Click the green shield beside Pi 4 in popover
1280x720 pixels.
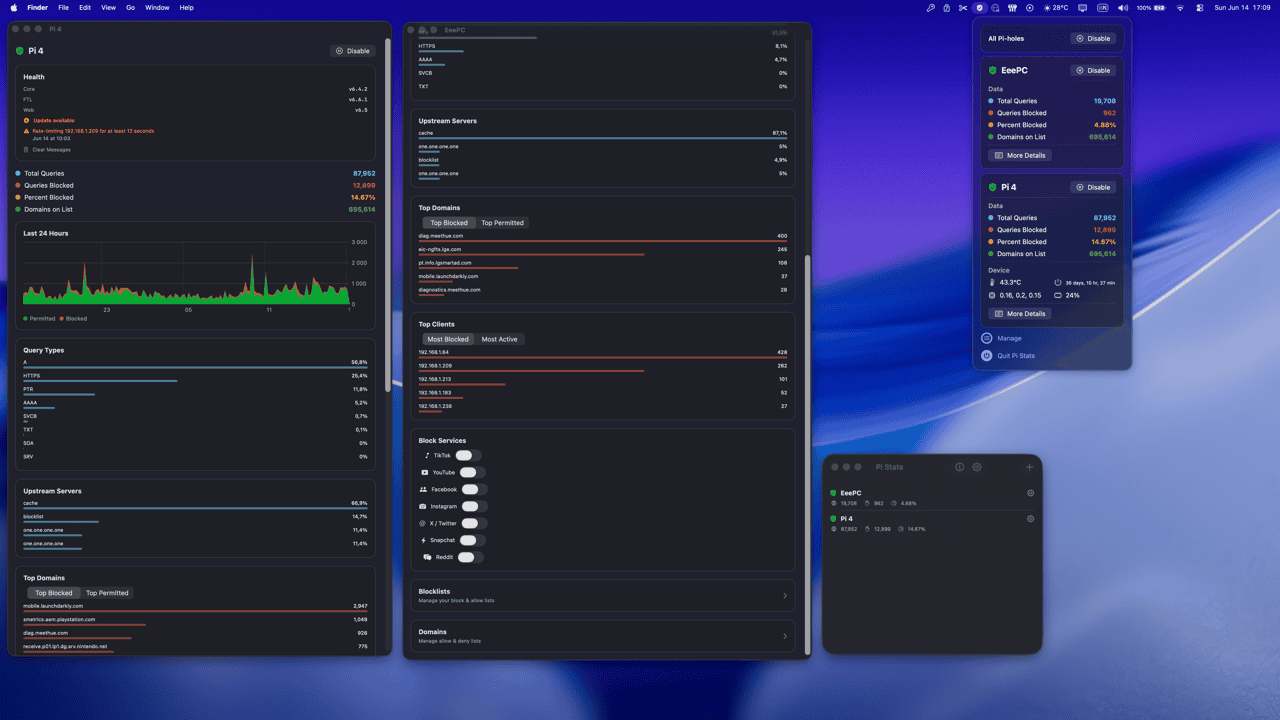click(x=993, y=187)
